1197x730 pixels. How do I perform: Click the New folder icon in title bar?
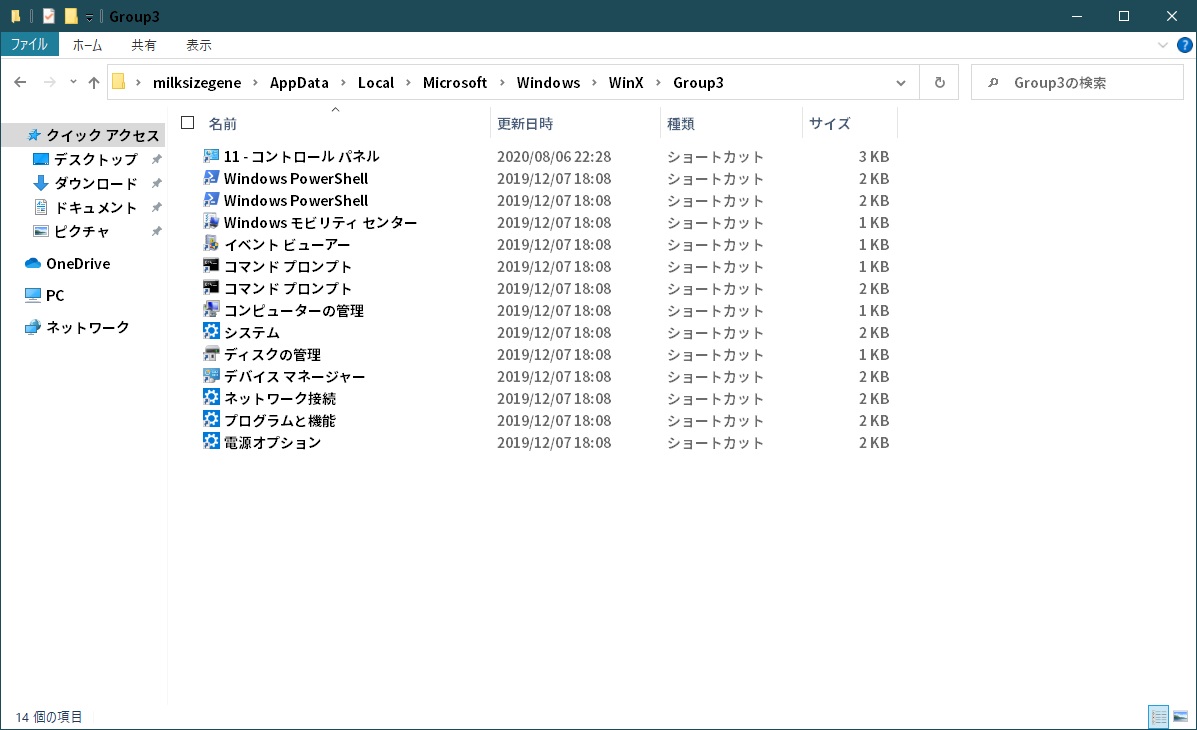pos(71,16)
